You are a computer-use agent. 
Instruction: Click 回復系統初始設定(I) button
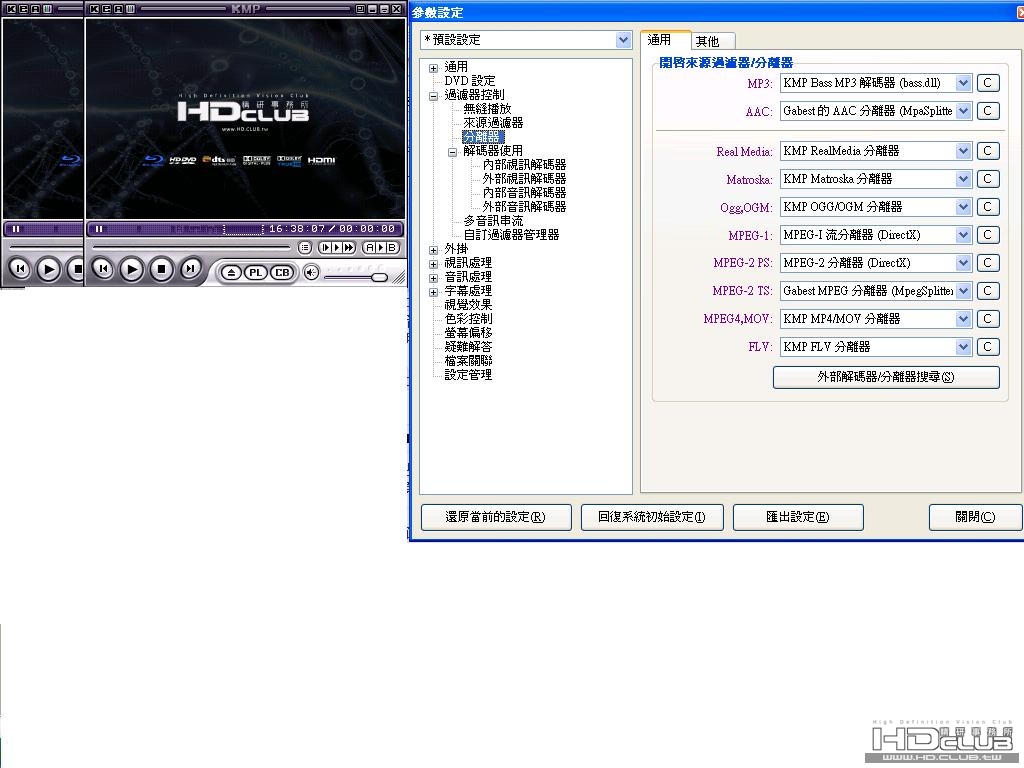[x=652, y=517]
